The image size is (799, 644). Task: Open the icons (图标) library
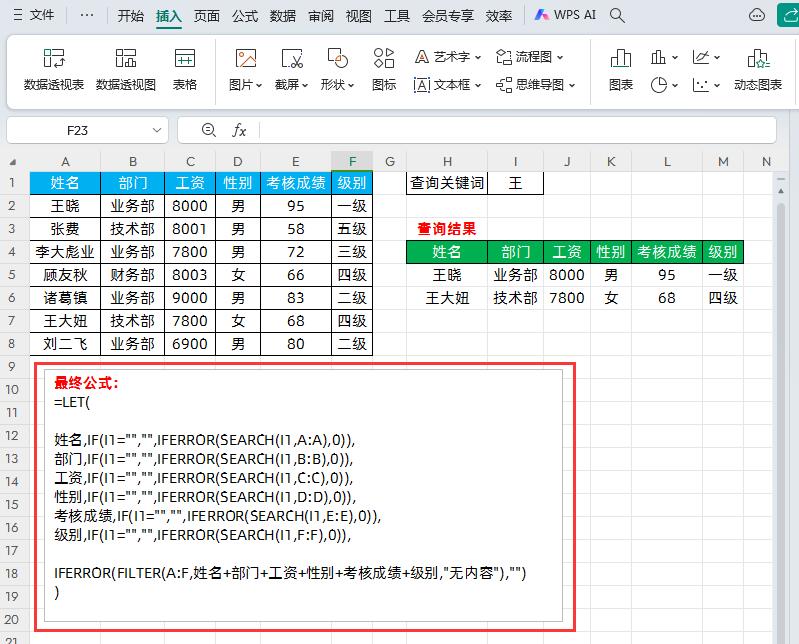(384, 70)
